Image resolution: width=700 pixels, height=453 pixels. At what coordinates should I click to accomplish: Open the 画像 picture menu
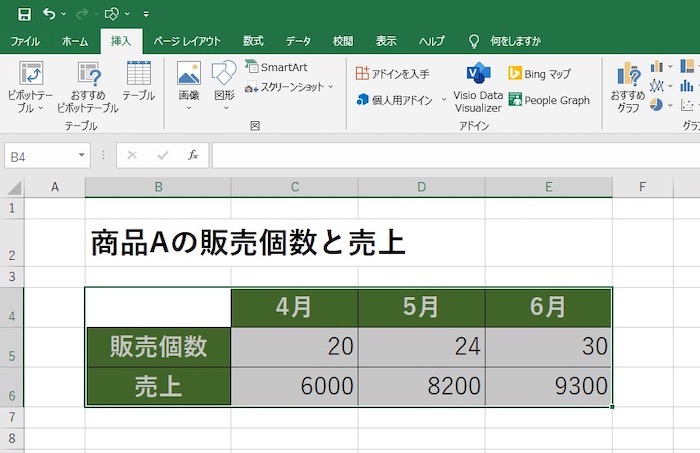(x=189, y=86)
